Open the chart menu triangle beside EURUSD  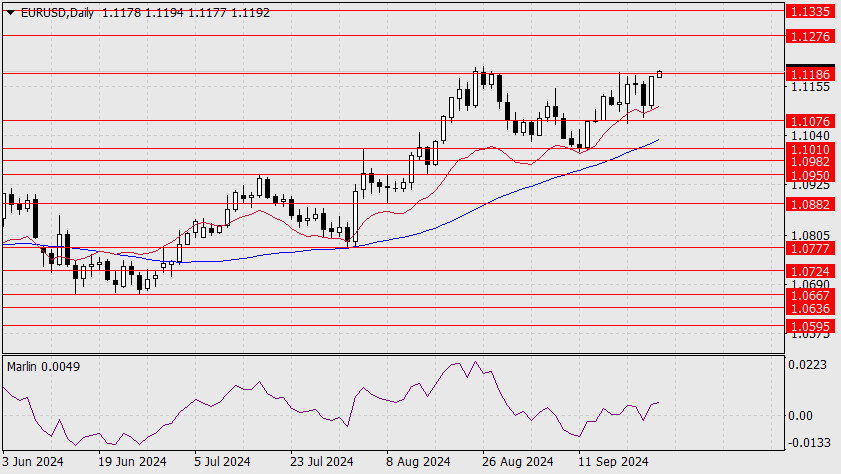click(x=10, y=13)
